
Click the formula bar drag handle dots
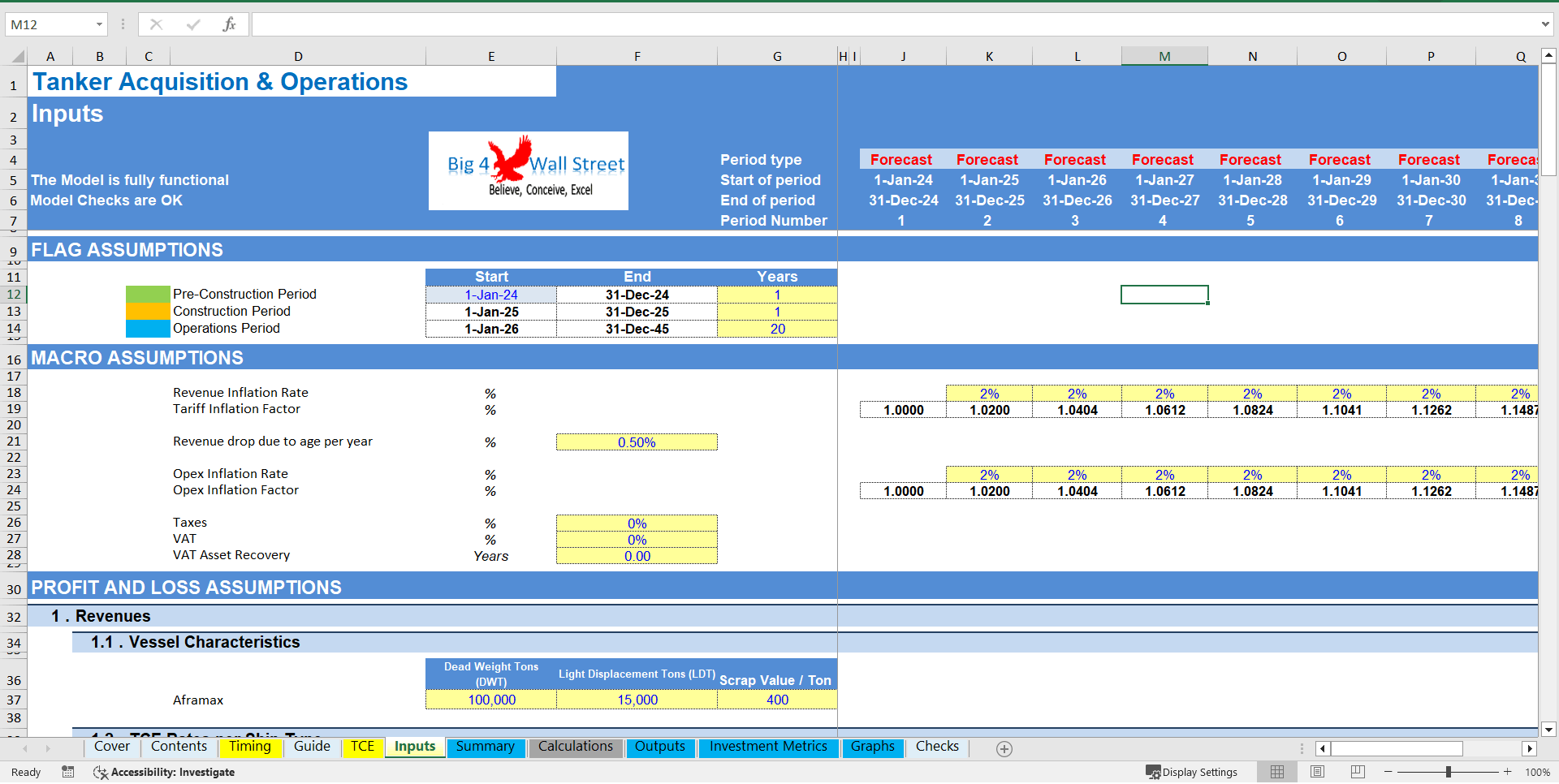pos(123,24)
